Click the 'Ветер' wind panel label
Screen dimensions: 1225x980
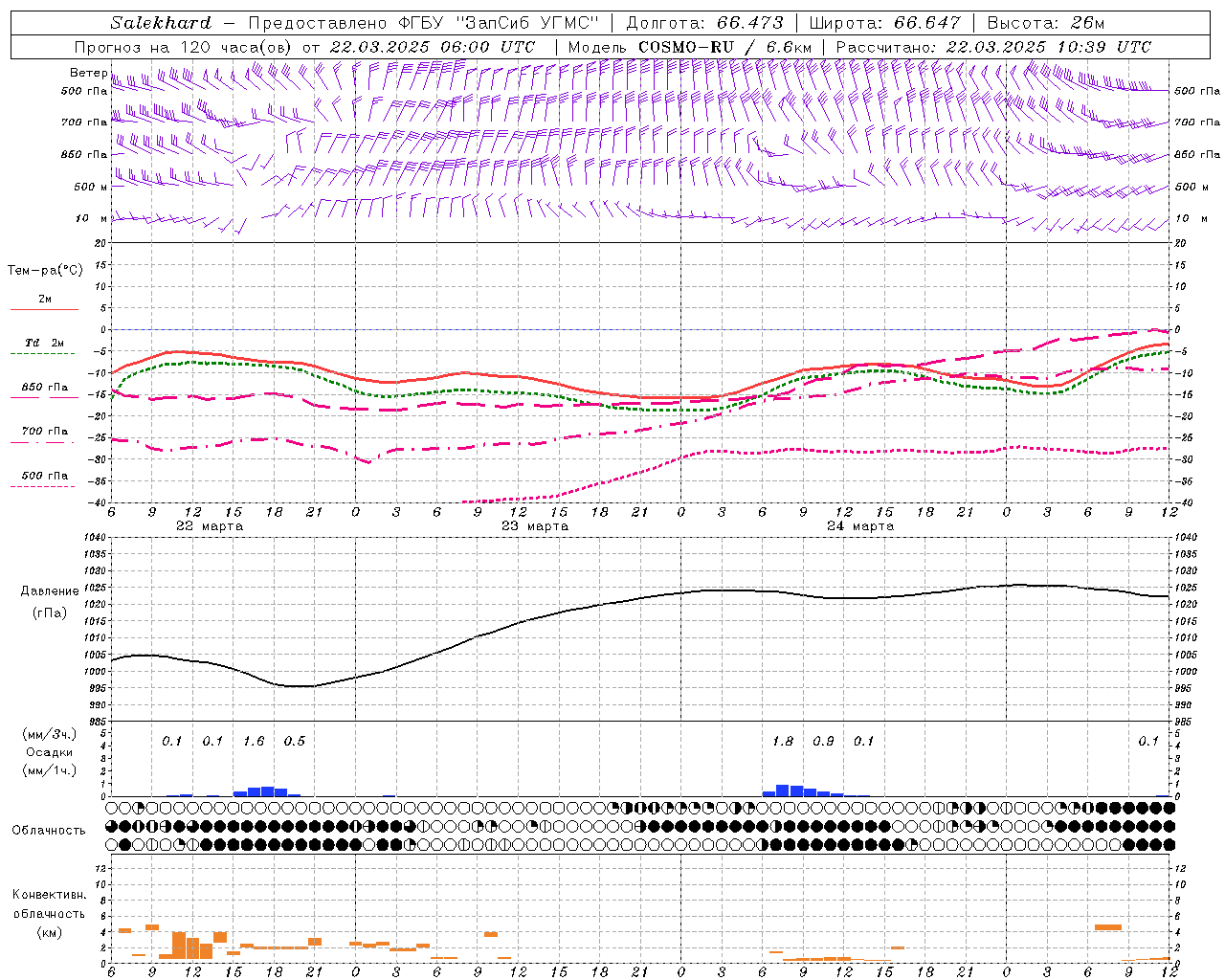click(x=88, y=73)
